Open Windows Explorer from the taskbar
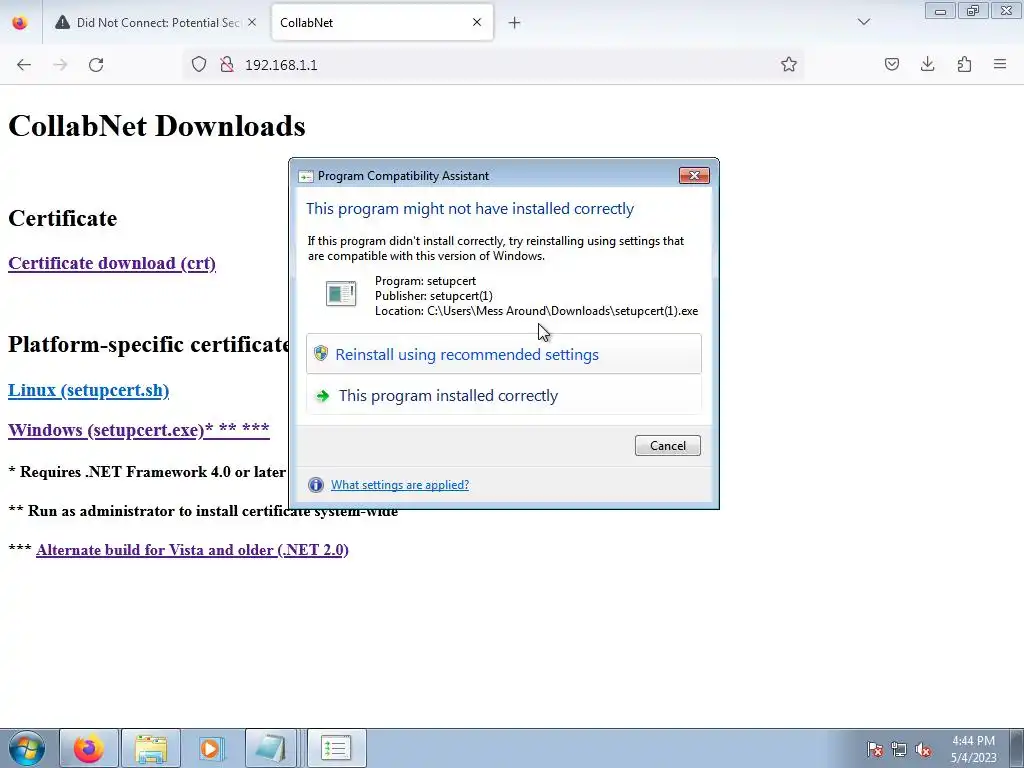The width and height of the screenshot is (1024, 768). [x=151, y=748]
